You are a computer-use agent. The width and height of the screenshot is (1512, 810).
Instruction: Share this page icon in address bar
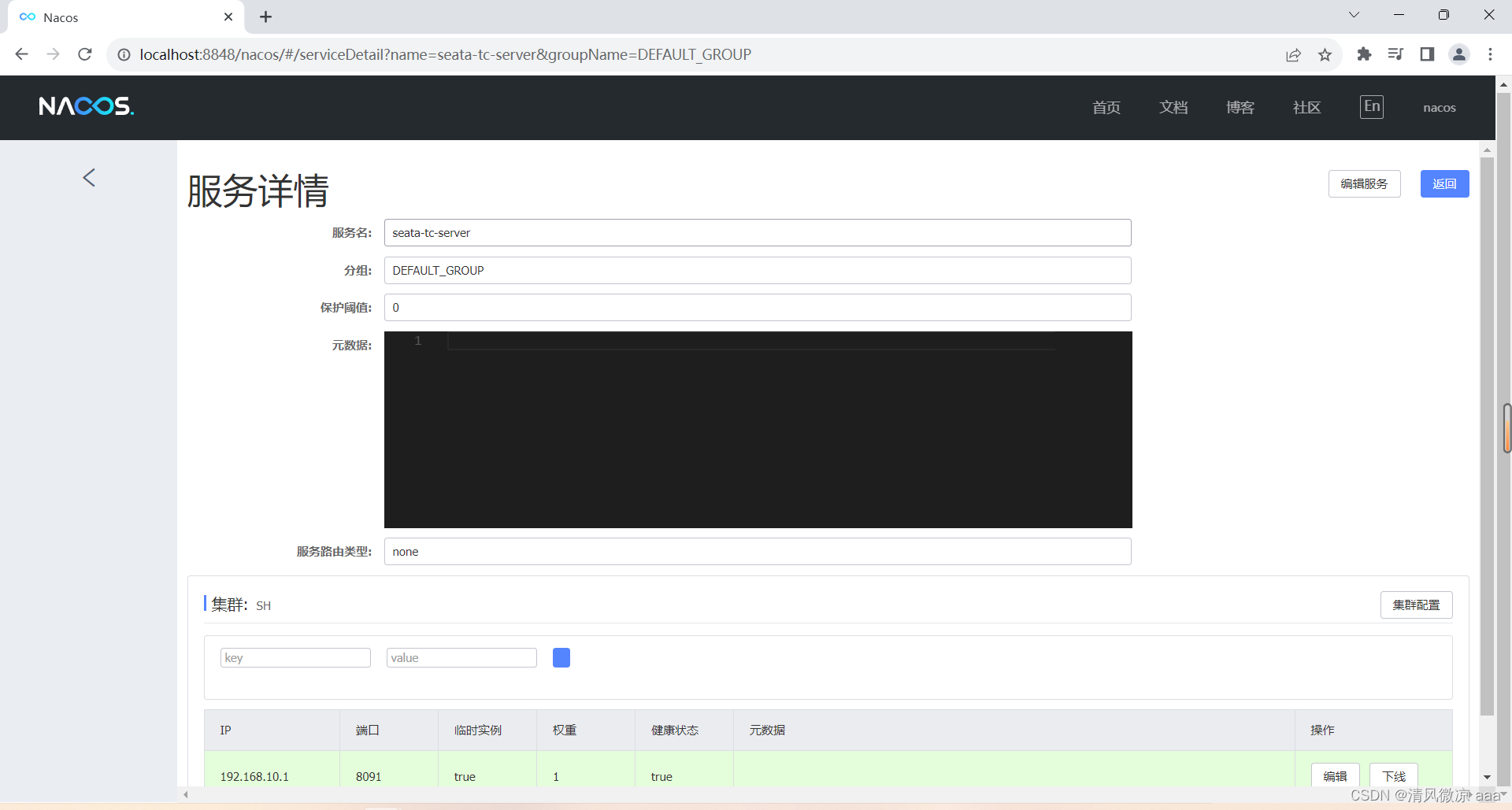1293,54
